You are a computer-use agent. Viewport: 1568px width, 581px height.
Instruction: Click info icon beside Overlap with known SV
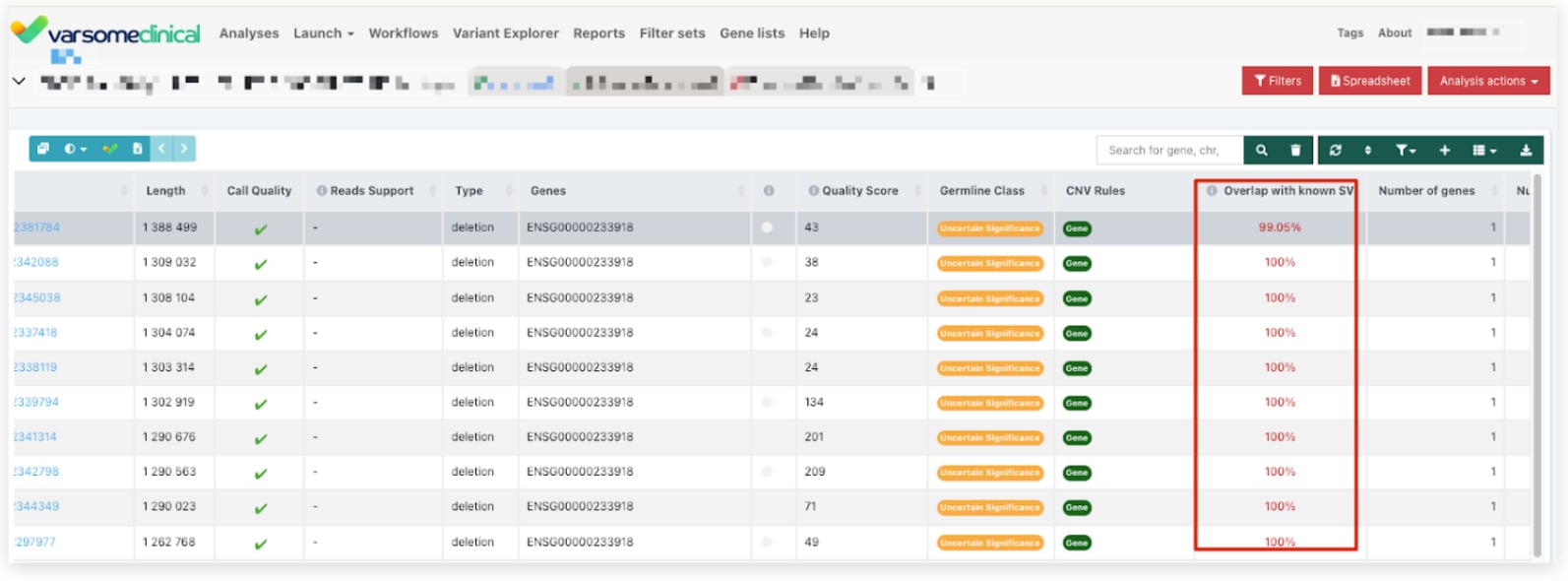pos(1212,191)
